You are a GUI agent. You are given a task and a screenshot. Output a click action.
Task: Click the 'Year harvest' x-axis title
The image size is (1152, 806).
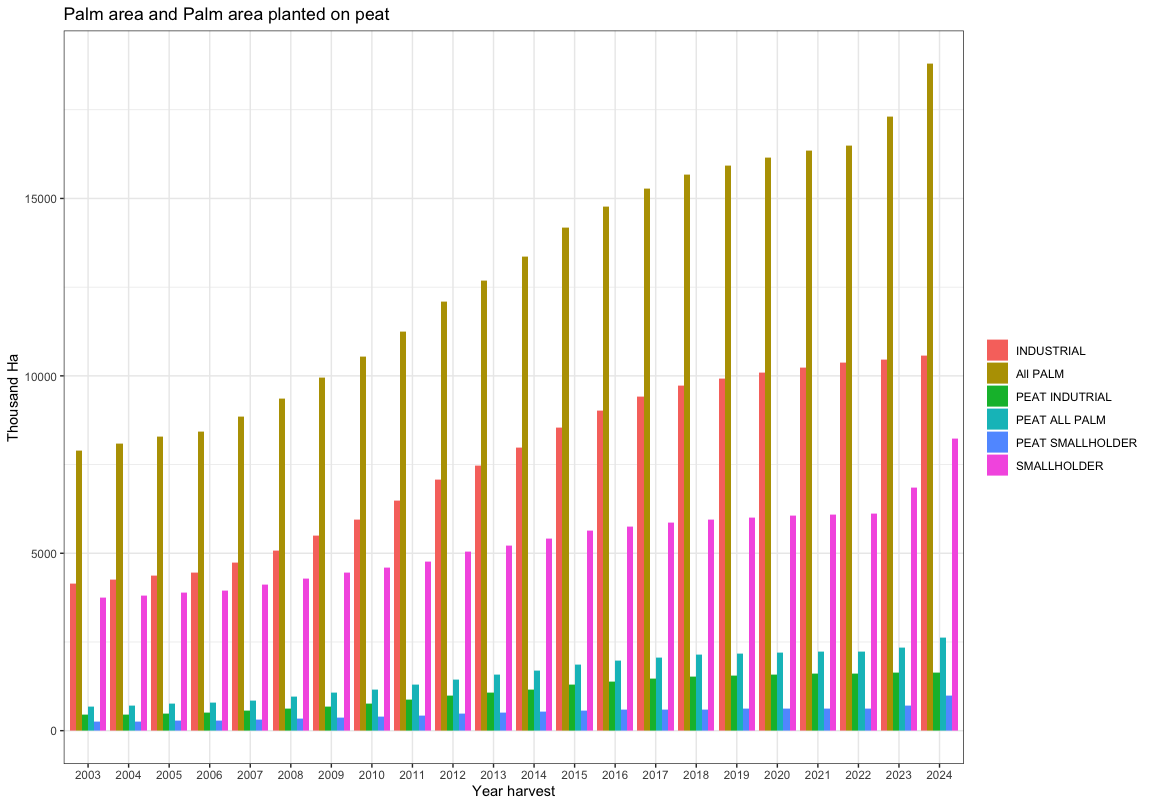[x=513, y=791]
